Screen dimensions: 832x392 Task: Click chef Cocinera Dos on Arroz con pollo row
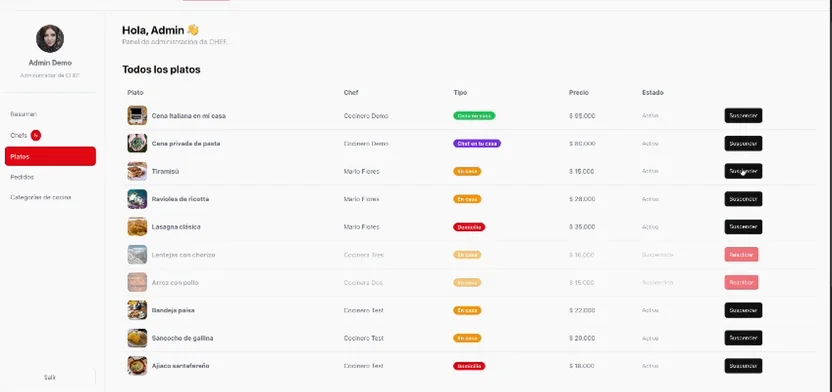point(363,282)
